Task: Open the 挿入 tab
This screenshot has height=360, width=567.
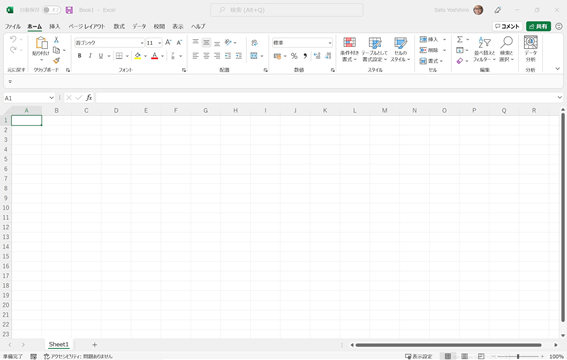Action: pos(55,26)
